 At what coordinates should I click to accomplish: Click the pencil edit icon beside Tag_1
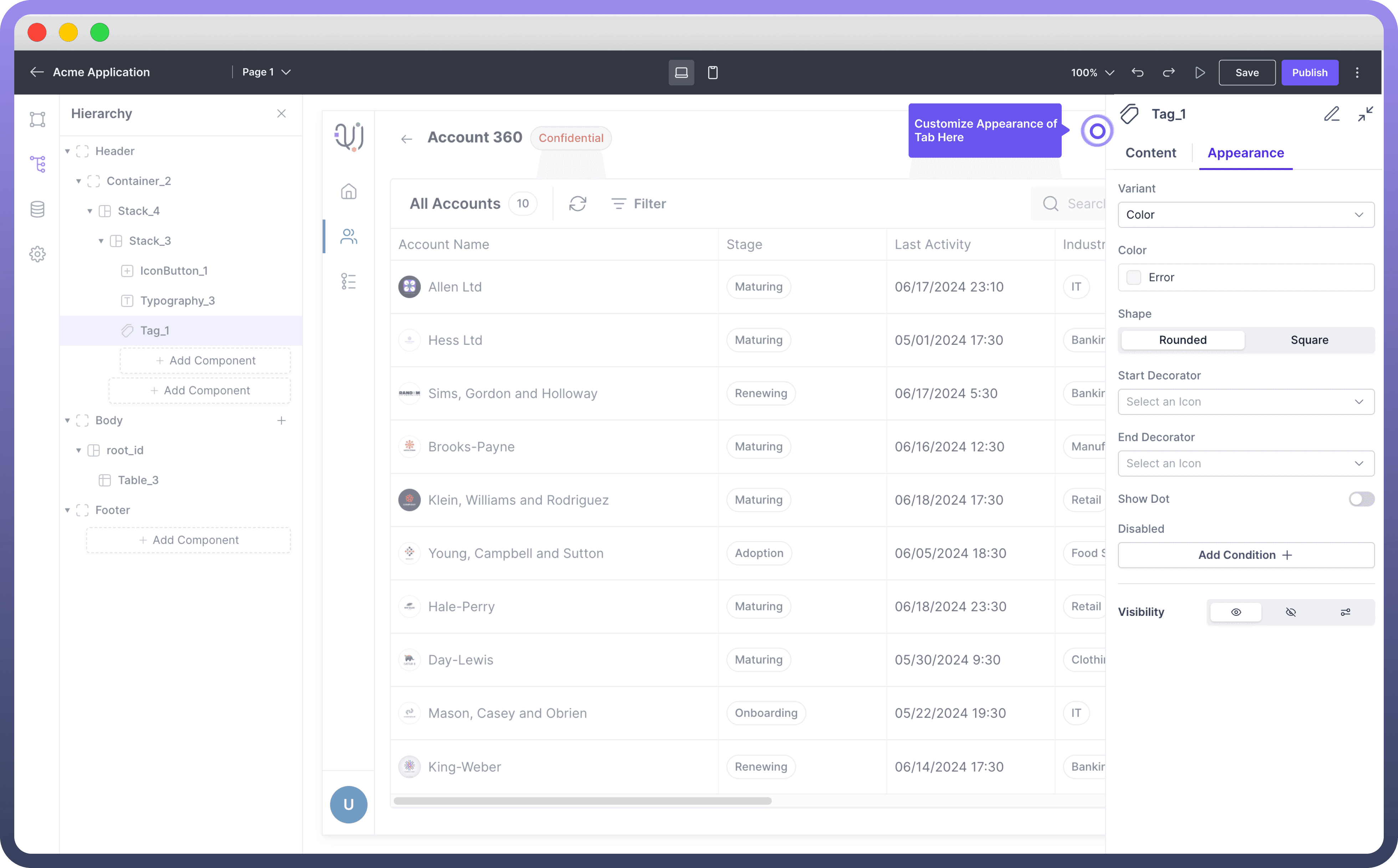click(x=1331, y=114)
